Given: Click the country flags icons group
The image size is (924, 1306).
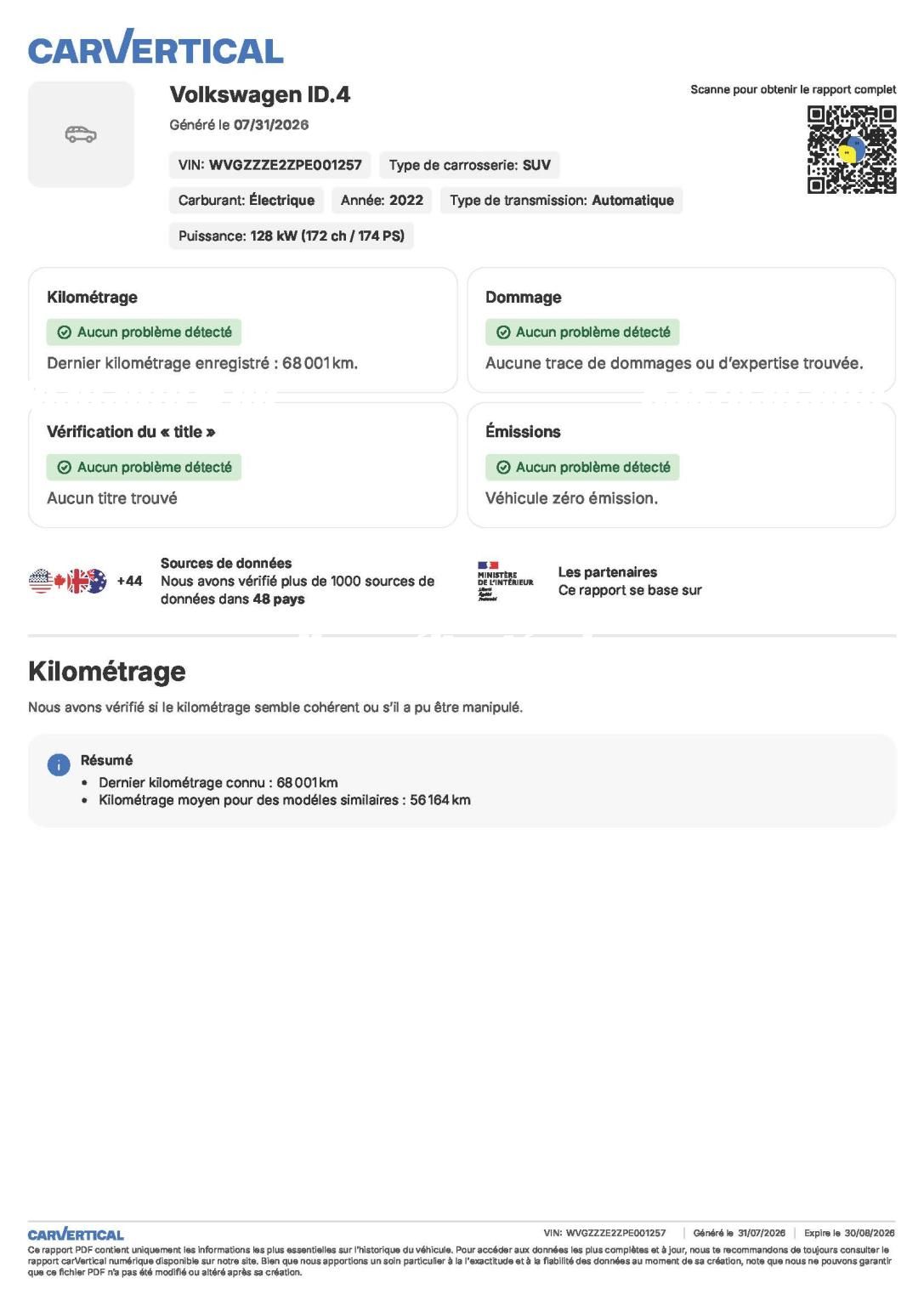Looking at the screenshot, I should click(x=68, y=582).
